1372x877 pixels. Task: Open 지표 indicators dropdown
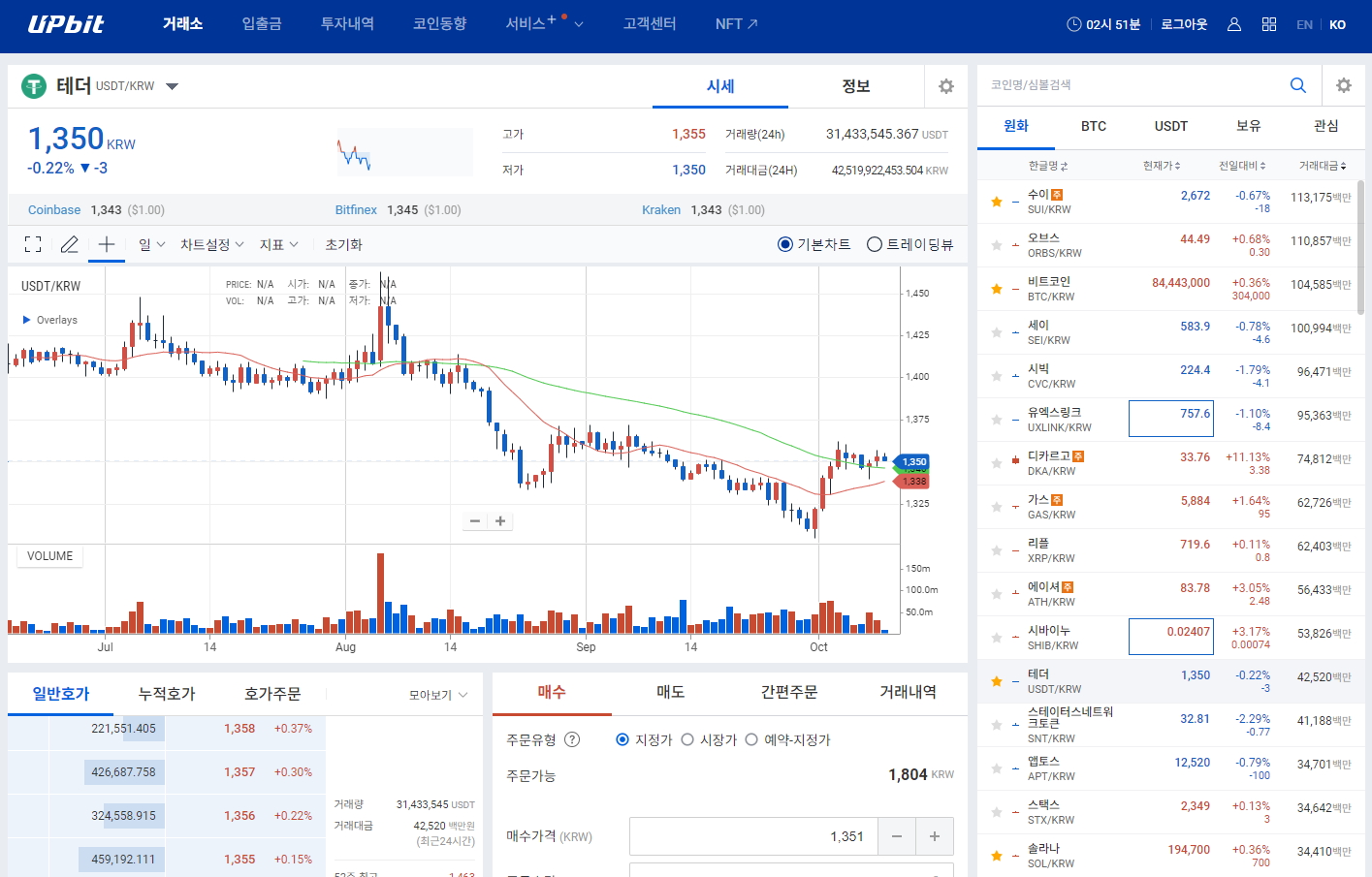[279, 244]
